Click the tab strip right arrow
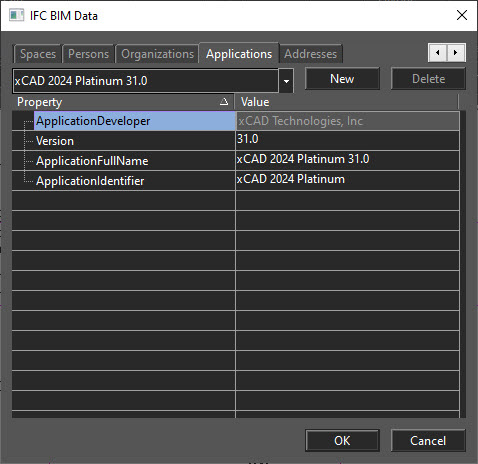The height and width of the screenshot is (464, 478). click(456, 52)
